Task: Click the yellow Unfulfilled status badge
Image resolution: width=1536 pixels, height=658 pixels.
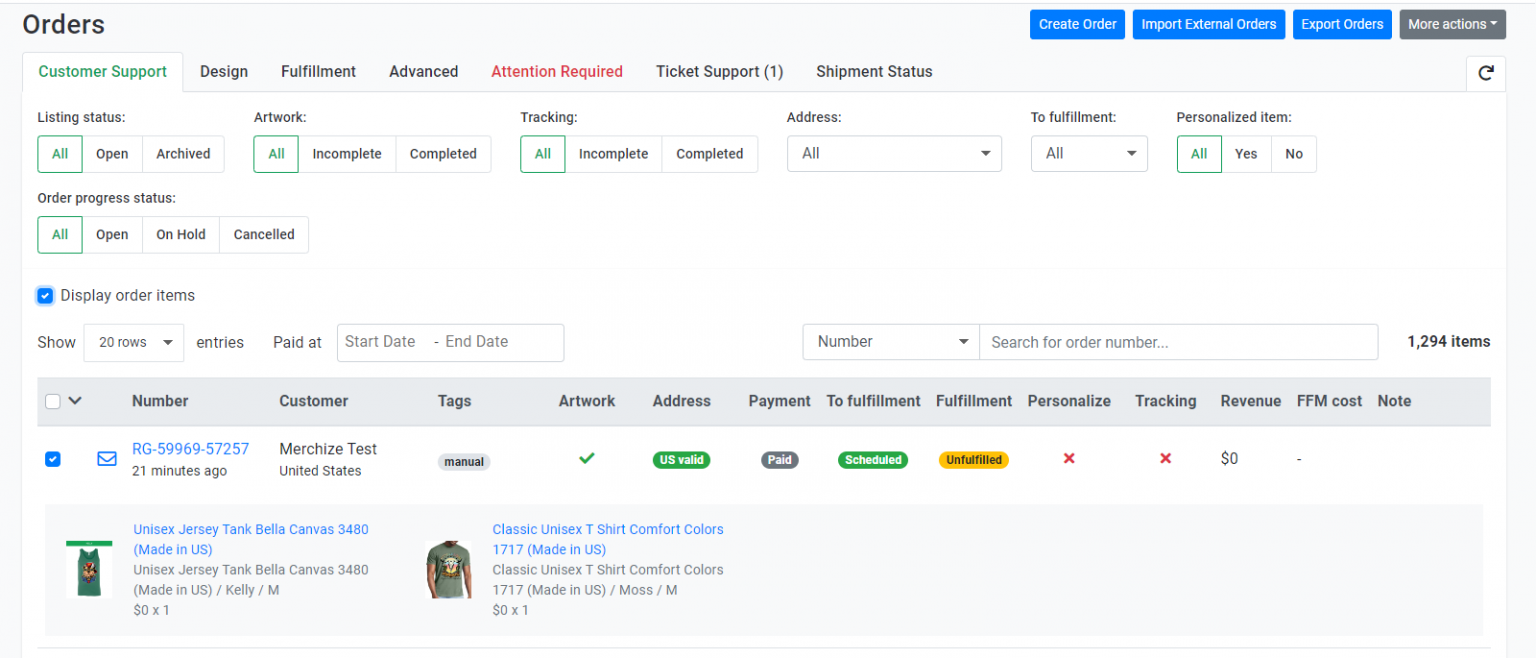Action: (x=973, y=460)
